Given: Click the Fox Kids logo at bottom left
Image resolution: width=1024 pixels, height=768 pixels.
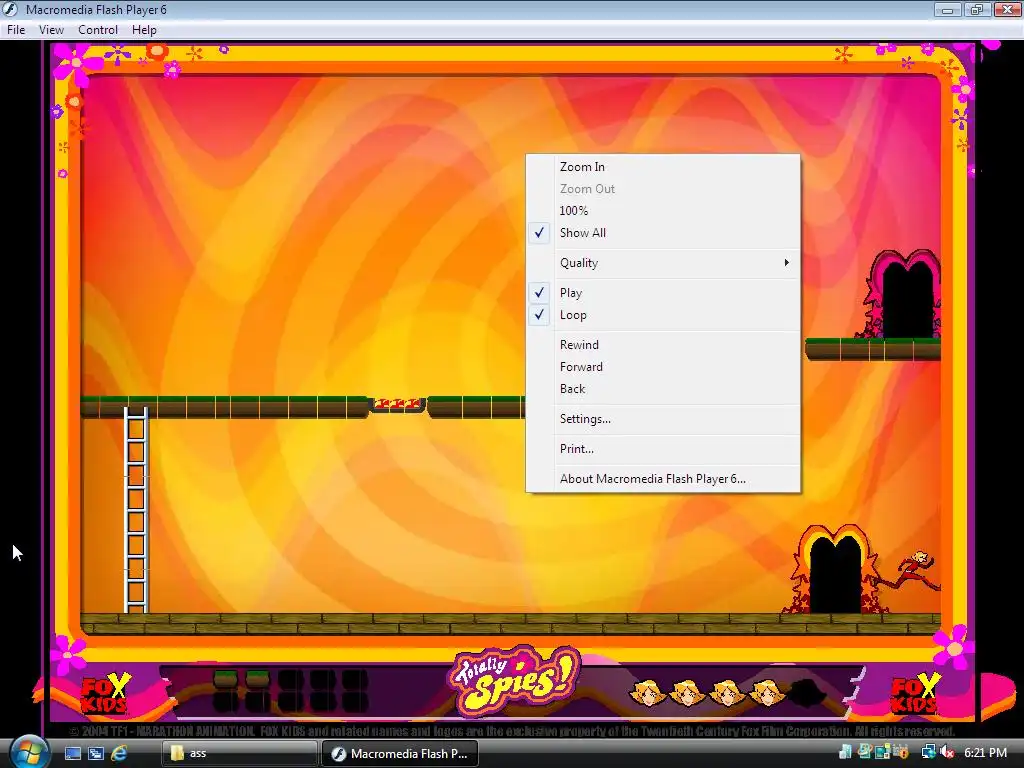Looking at the screenshot, I should pyautogui.click(x=104, y=693).
